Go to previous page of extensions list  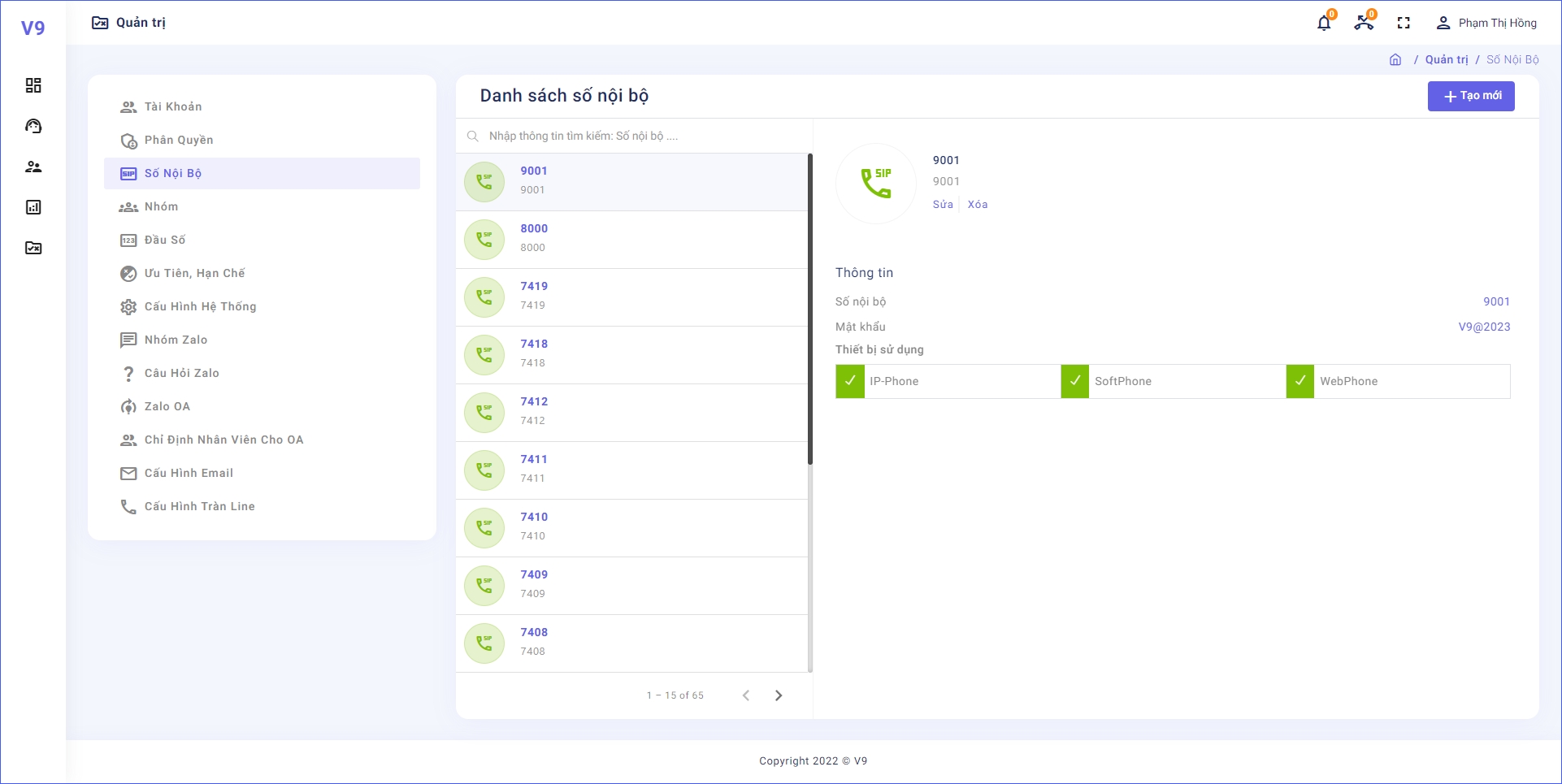[745, 695]
